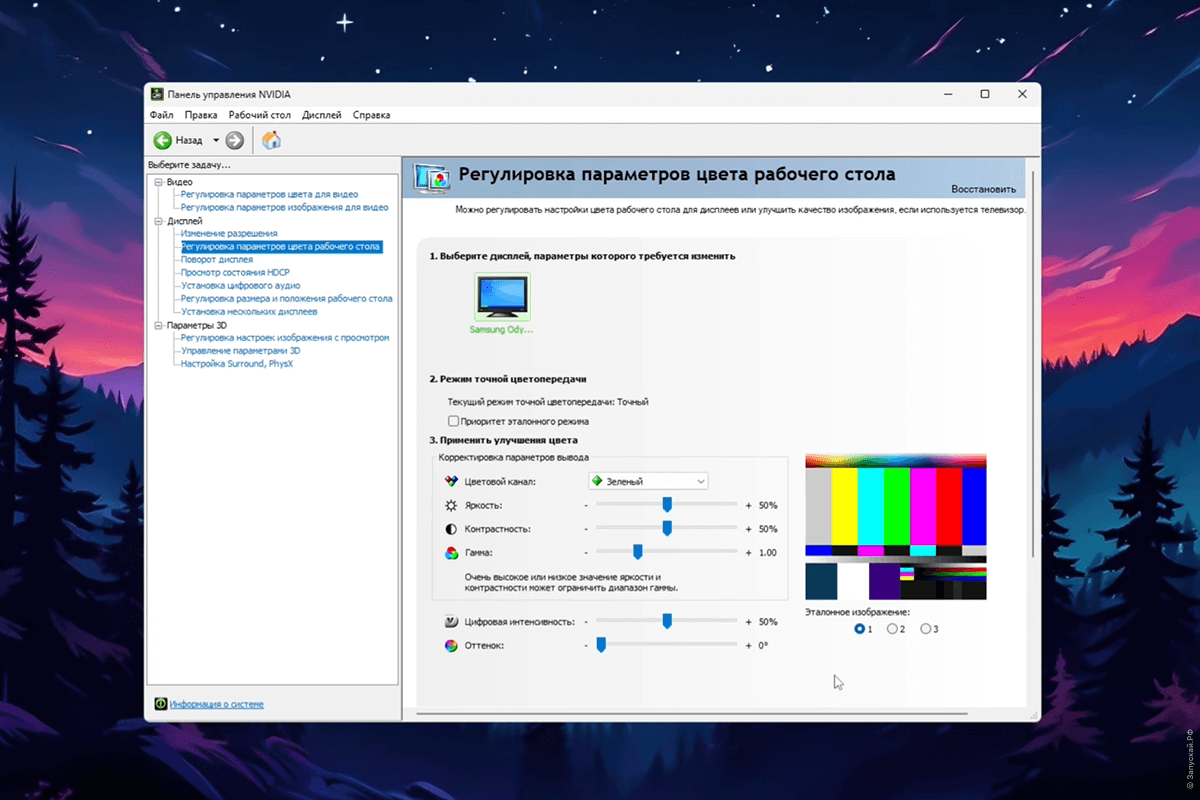This screenshot has width=1200, height=800.
Task: Click the digital vibrance icon
Action: pyautogui.click(x=451, y=622)
